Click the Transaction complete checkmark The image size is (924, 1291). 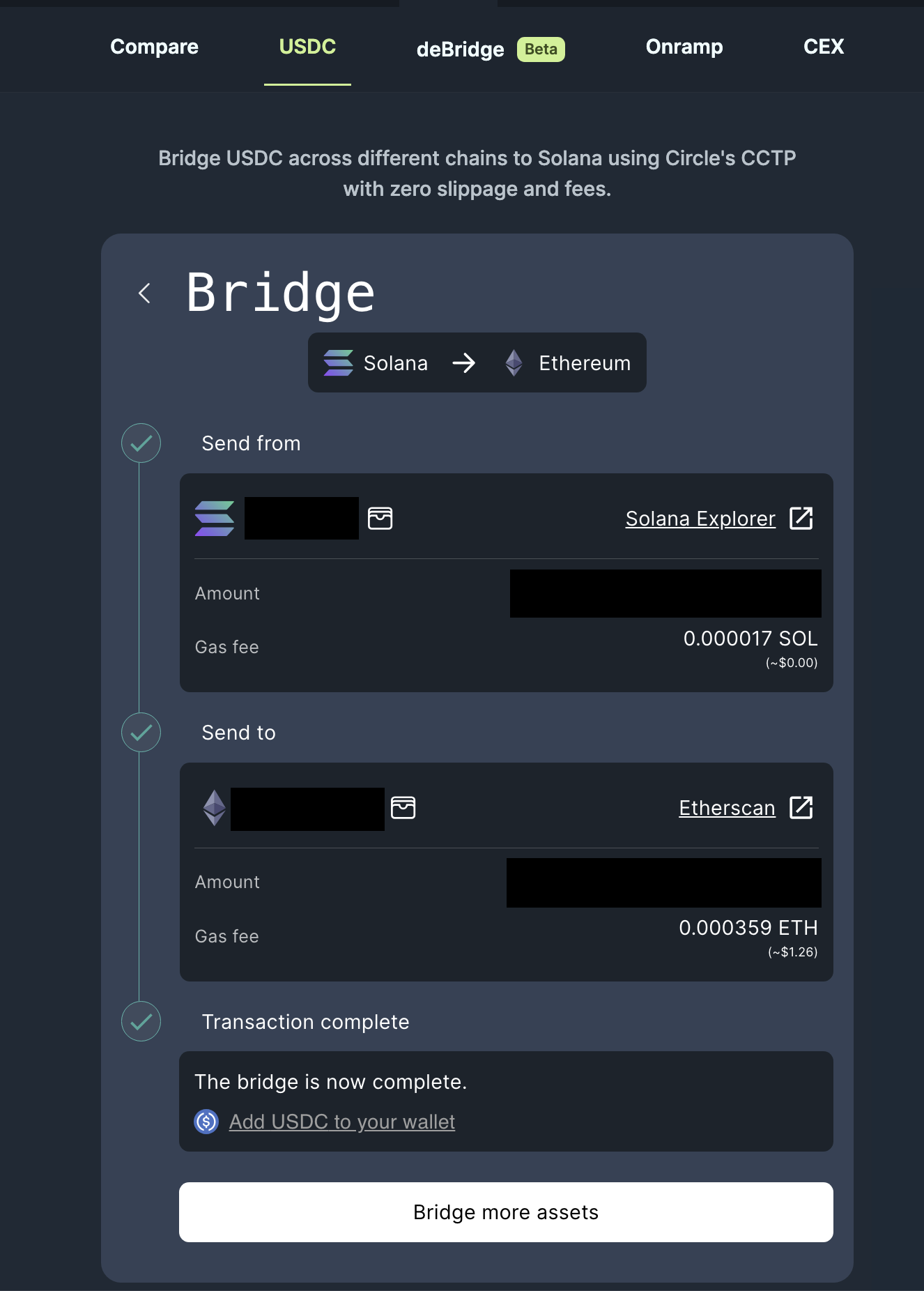pos(141,1022)
